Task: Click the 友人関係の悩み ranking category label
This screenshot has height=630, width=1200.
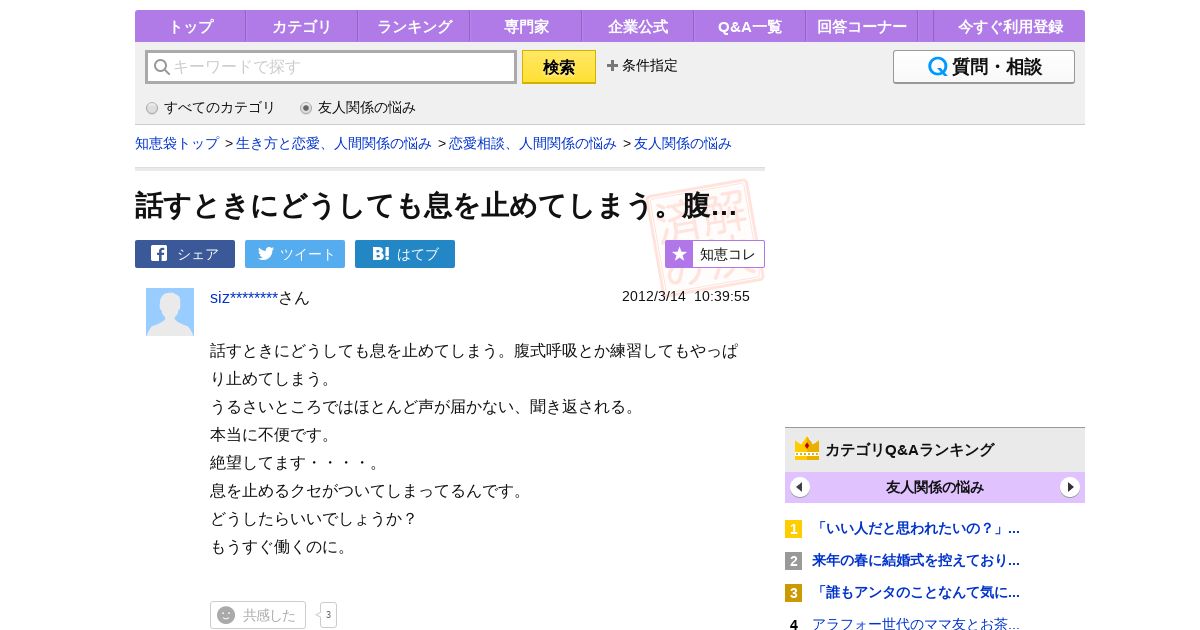Action: point(935,488)
